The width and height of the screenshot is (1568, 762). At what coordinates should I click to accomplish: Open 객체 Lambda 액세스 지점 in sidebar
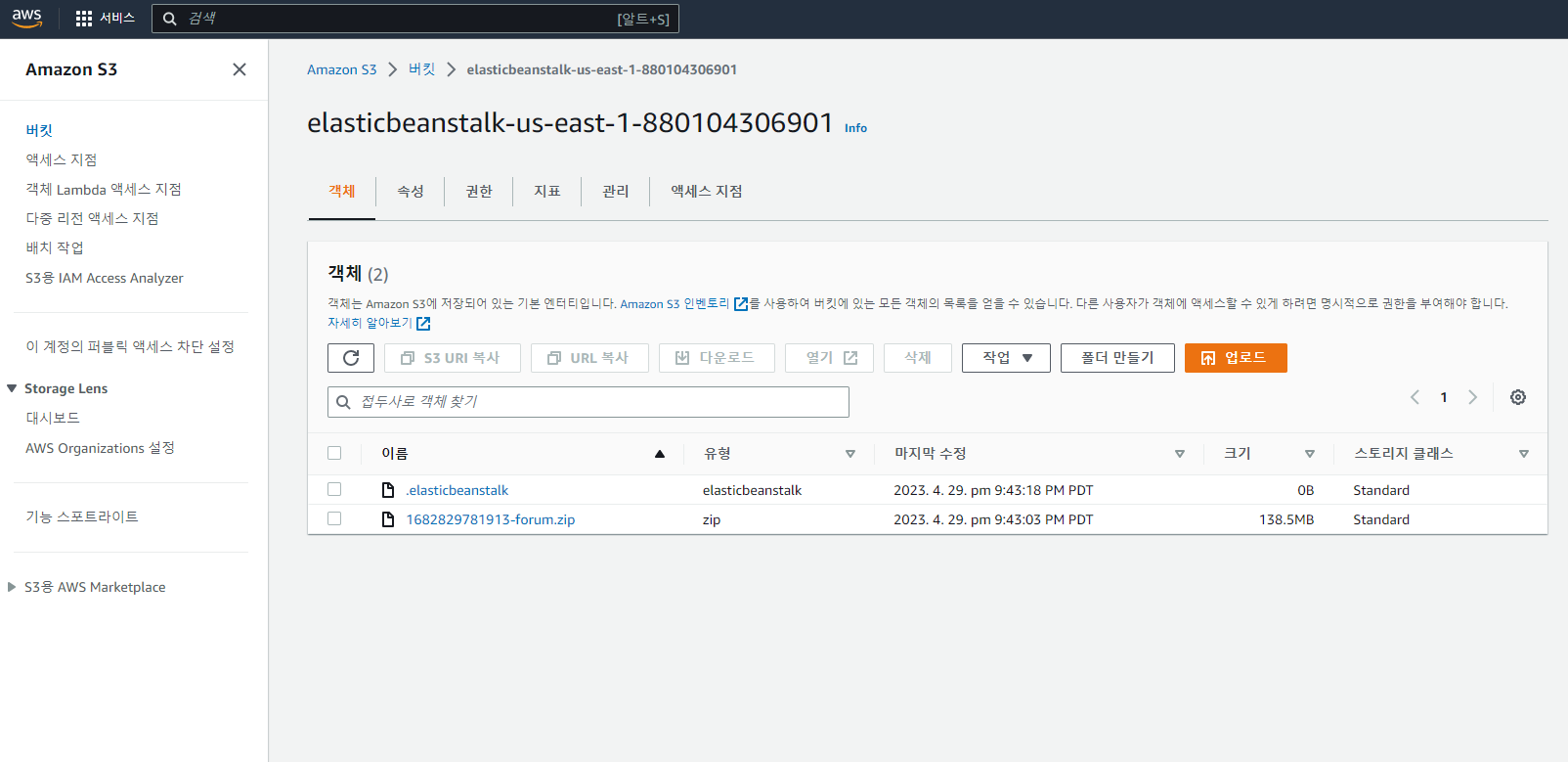(x=104, y=189)
